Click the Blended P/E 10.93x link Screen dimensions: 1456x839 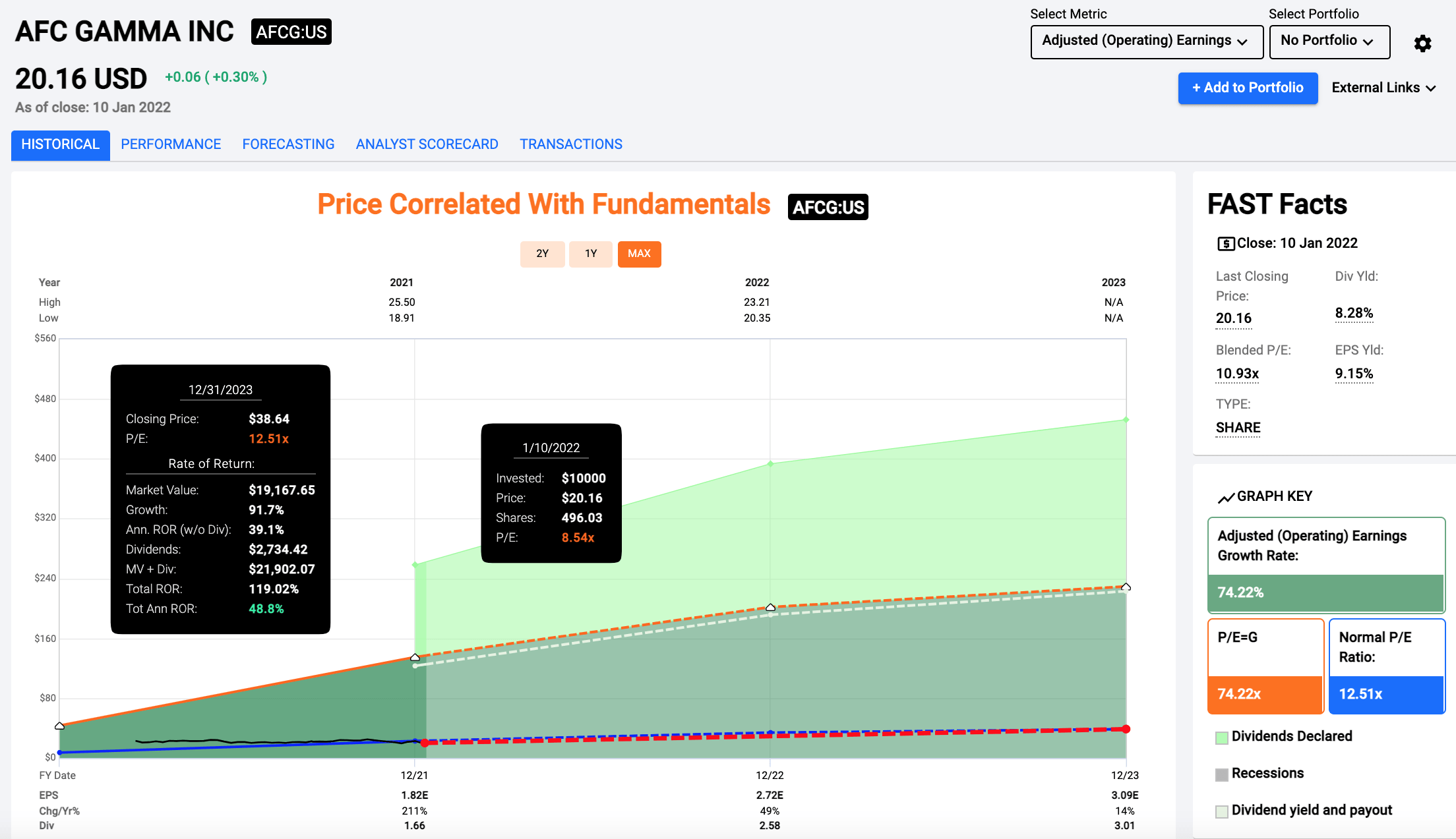(x=1236, y=373)
